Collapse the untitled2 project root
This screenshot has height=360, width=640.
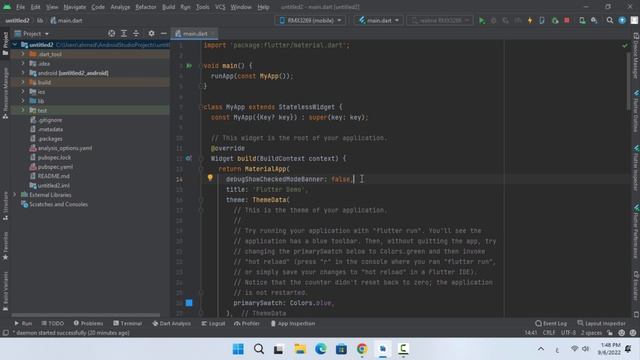tap(15, 44)
